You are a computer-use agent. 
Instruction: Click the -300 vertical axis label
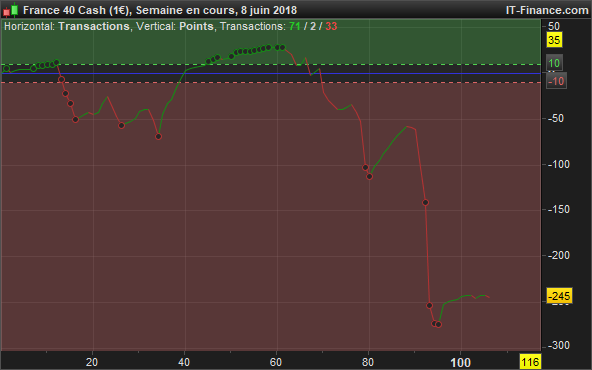[x=558, y=345]
